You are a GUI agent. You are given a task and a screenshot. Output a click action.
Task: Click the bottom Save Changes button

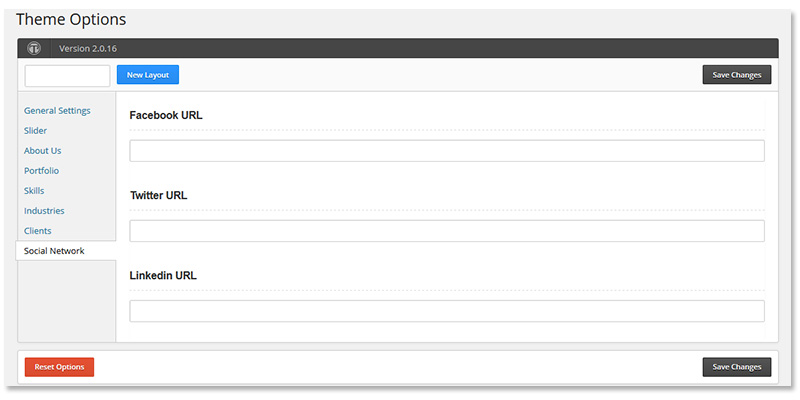click(737, 367)
